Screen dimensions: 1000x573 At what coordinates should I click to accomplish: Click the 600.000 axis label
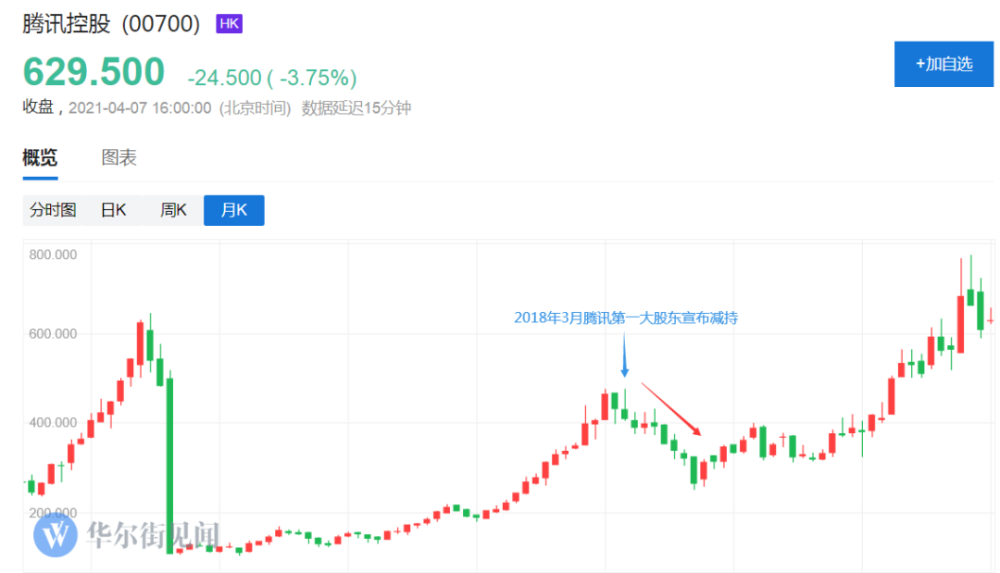pyautogui.click(x=53, y=334)
